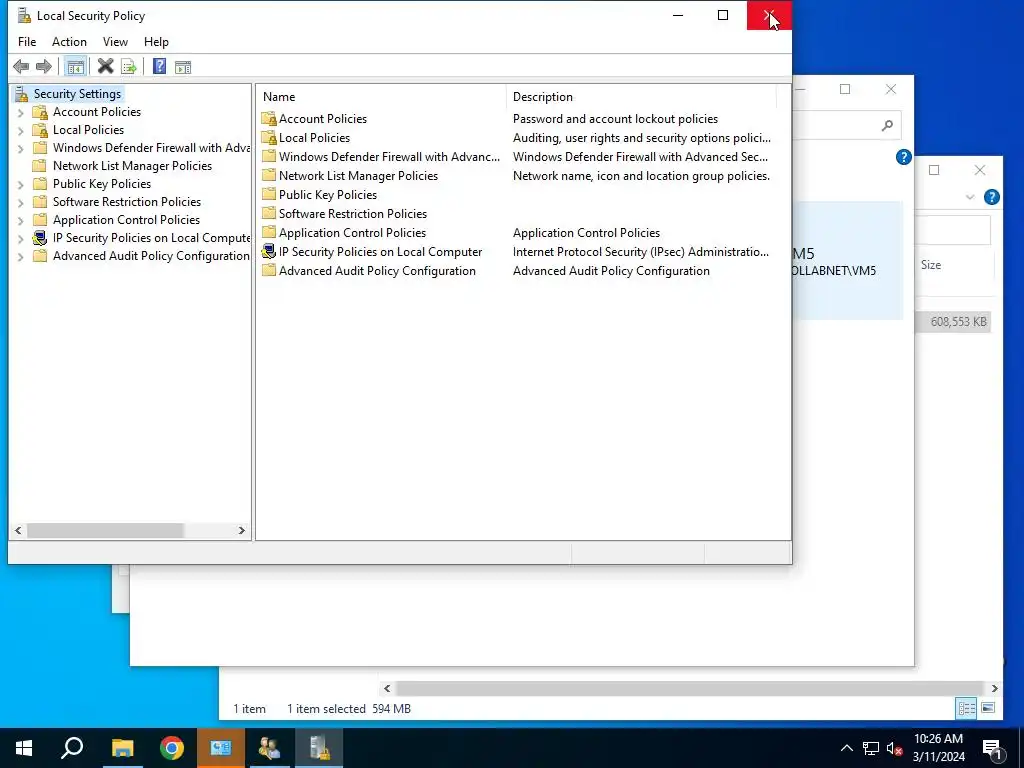This screenshot has height=768, width=1024.
Task: Expand Local Policies in the tree
Action: point(20,131)
